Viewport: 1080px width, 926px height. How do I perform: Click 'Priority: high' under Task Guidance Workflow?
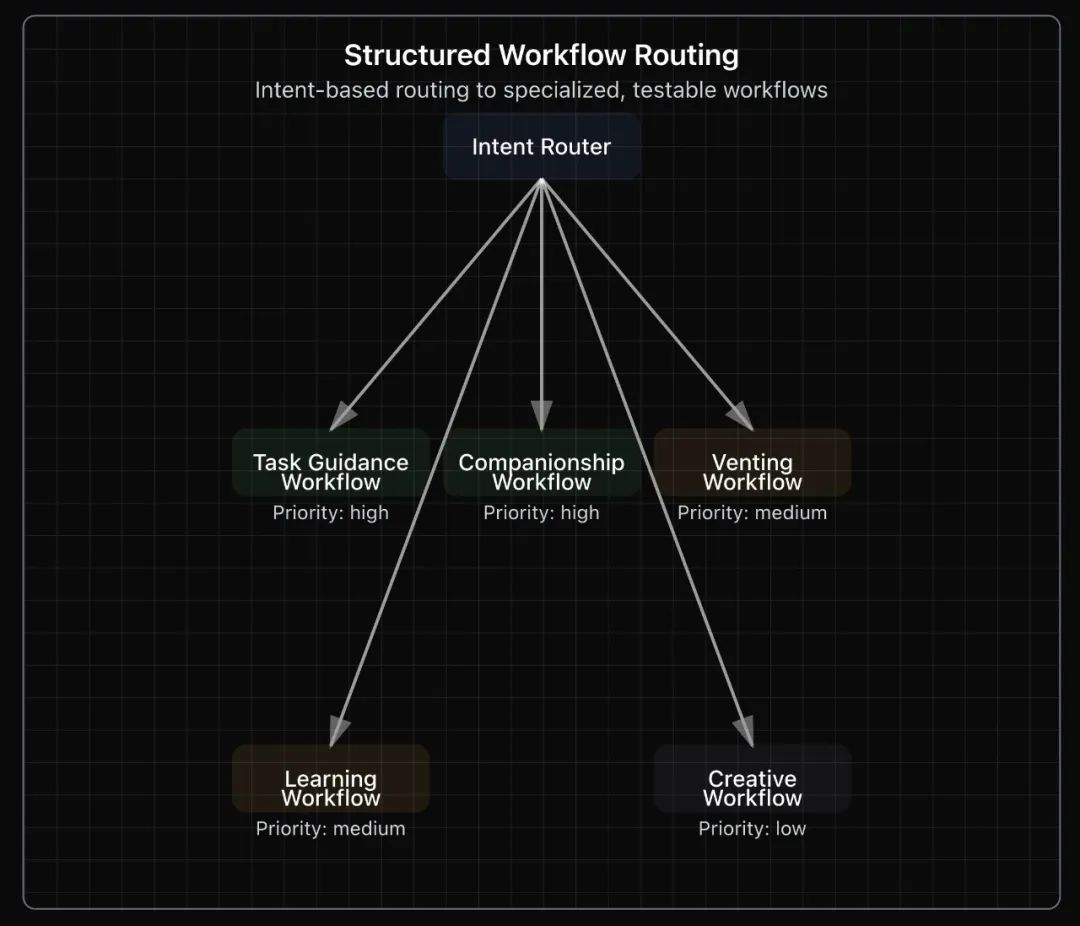(x=331, y=513)
